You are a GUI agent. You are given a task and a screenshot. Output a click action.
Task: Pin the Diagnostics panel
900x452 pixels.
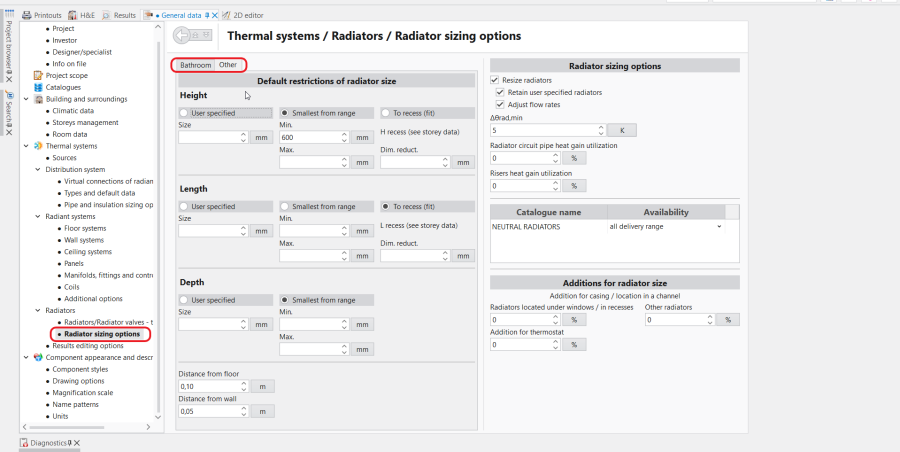[x=69, y=443]
